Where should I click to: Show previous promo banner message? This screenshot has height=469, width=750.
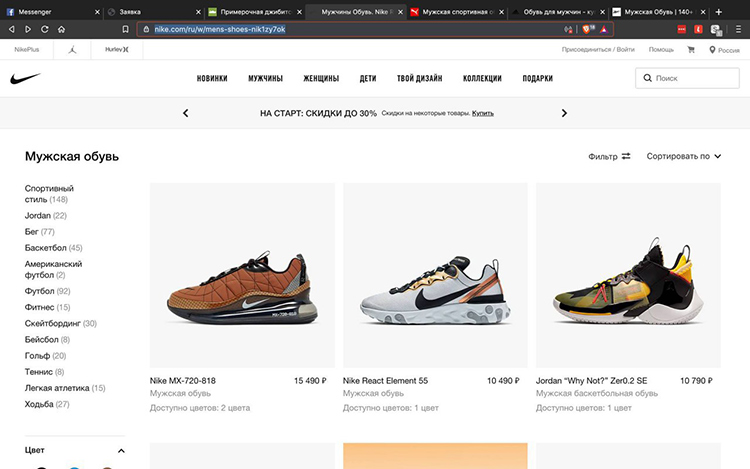coord(186,113)
